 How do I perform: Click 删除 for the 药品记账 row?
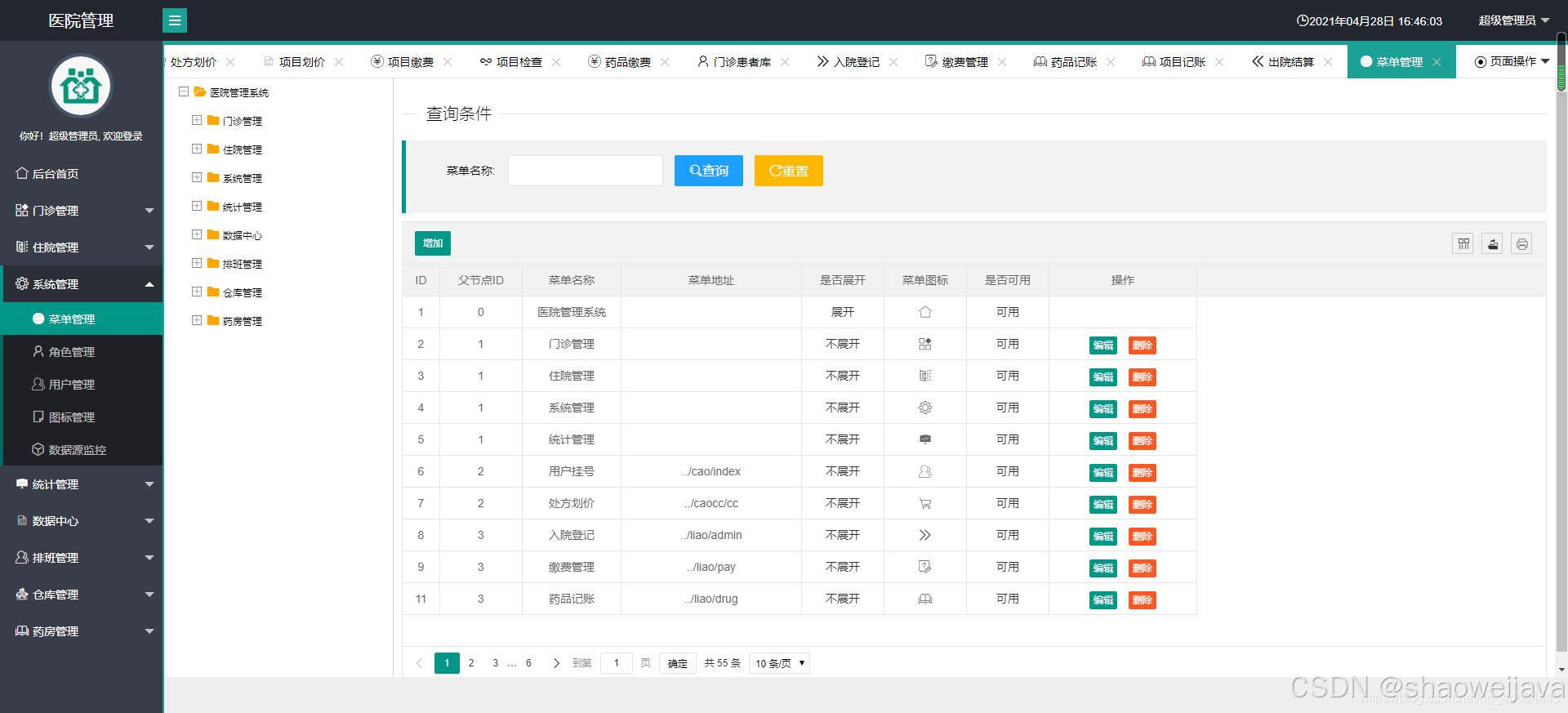tap(1142, 599)
